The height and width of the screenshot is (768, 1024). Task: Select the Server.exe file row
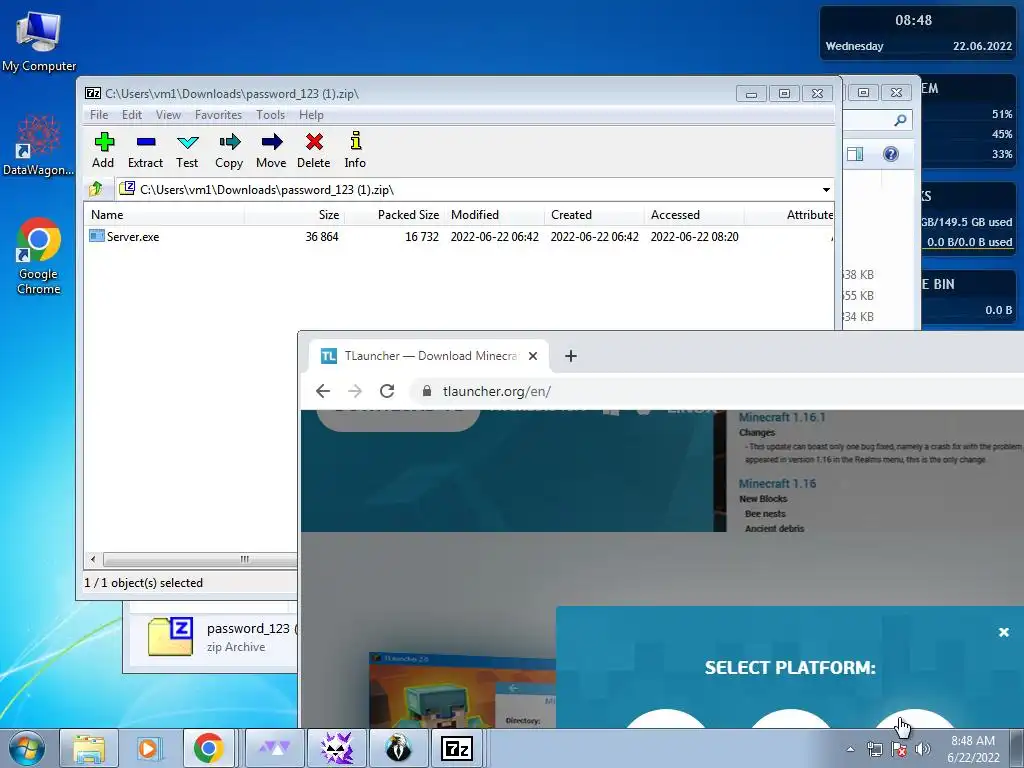click(459, 236)
